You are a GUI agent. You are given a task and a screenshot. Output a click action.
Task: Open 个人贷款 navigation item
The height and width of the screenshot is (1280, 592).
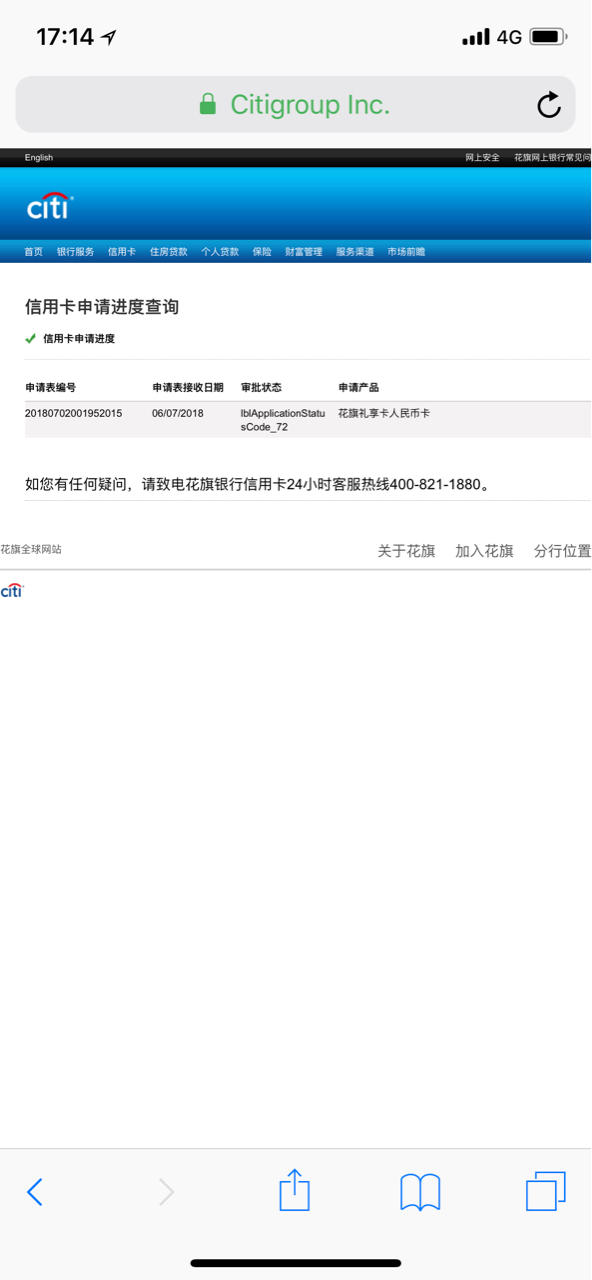click(220, 252)
